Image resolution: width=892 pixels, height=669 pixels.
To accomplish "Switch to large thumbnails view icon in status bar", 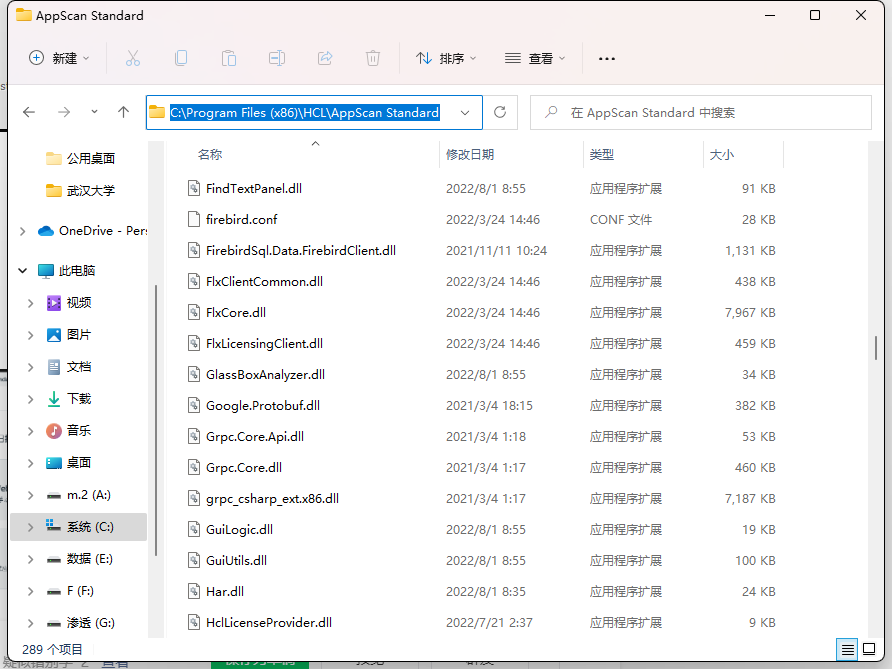I will 869,649.
